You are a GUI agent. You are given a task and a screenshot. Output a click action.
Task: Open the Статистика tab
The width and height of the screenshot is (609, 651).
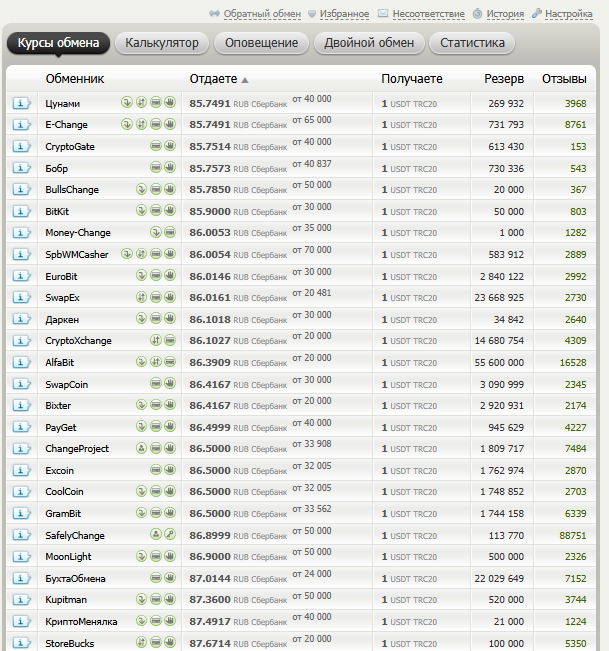[472, 43]
